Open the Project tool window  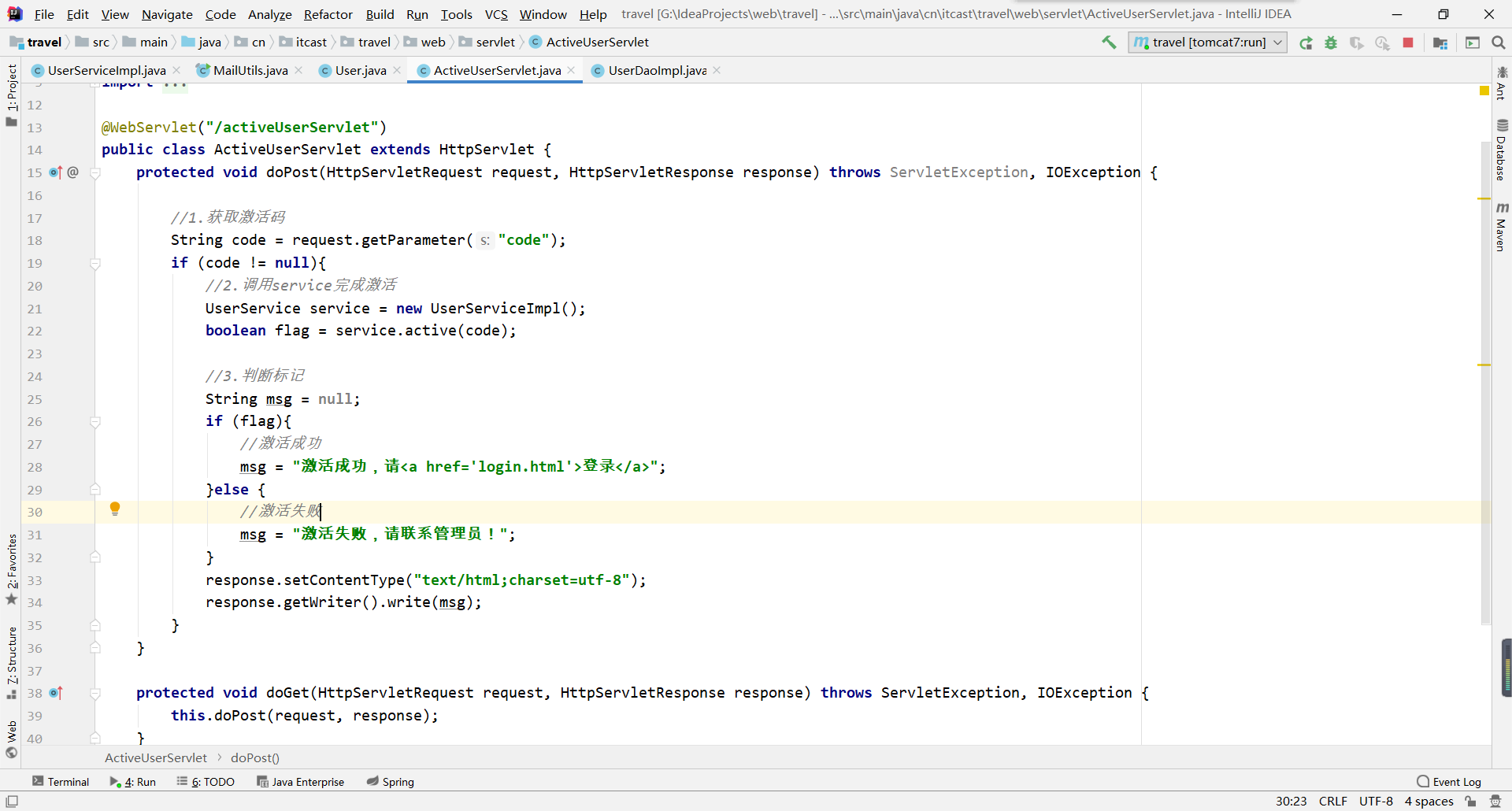point(11,94)
